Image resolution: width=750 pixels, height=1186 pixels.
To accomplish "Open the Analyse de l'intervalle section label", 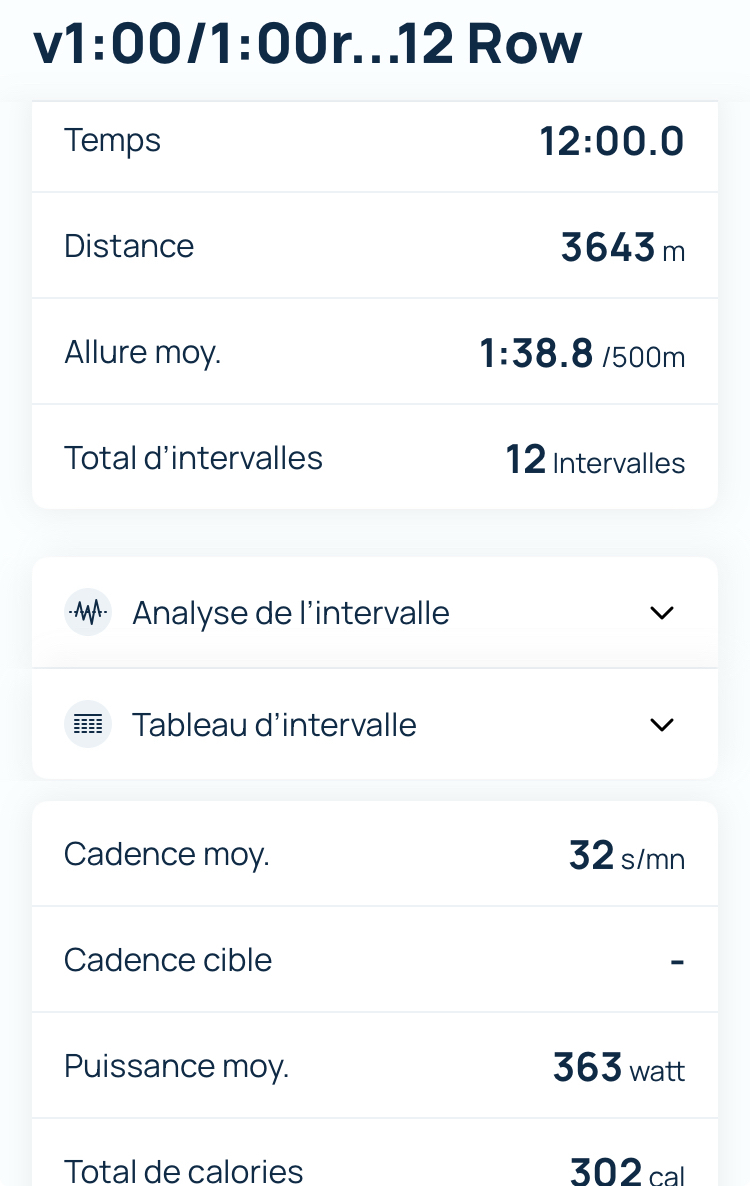I will coord(290,612).
